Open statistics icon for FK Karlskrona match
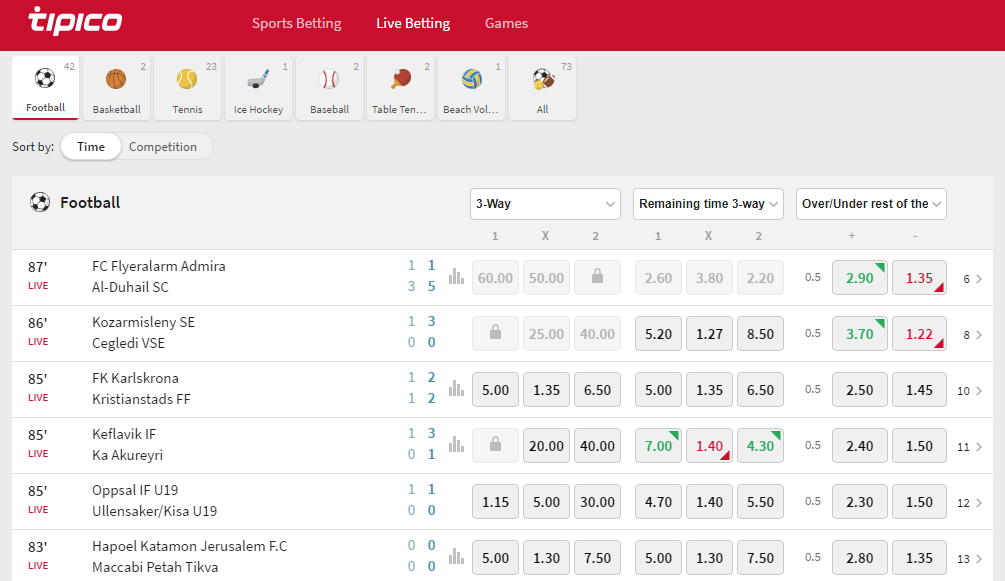 456,389
